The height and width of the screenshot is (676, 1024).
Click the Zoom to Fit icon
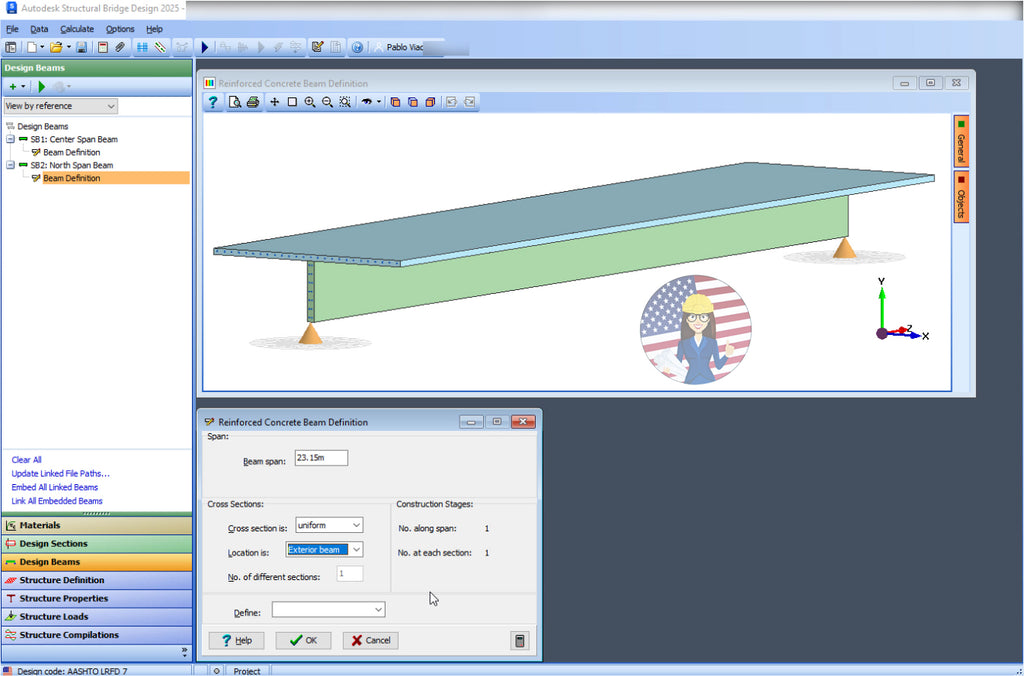click(345, 102)
